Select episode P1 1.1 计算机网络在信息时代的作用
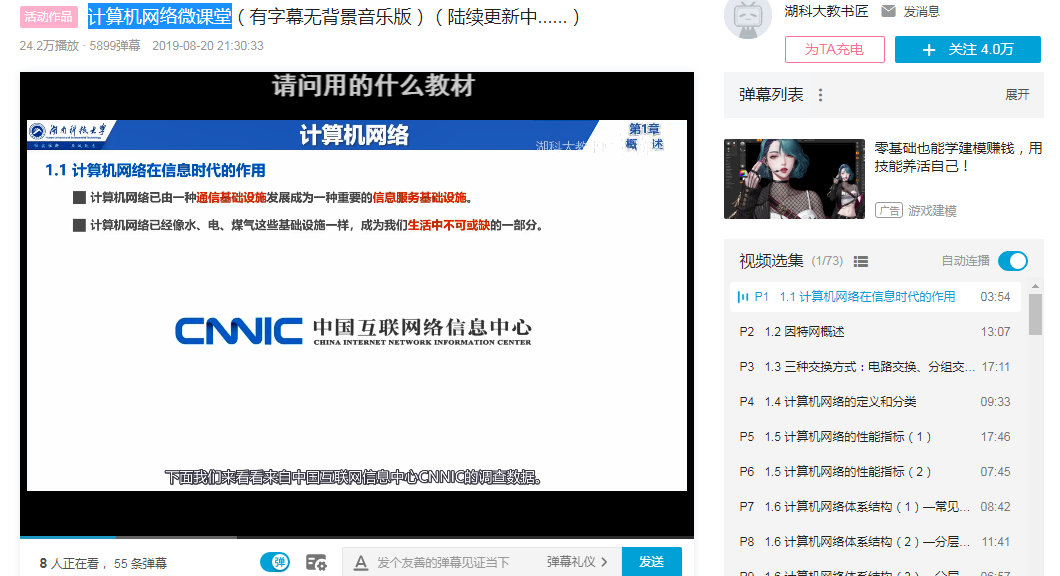Image resolution: width=1060 pixels, height=576 pixels. click(x=875, y=297)
